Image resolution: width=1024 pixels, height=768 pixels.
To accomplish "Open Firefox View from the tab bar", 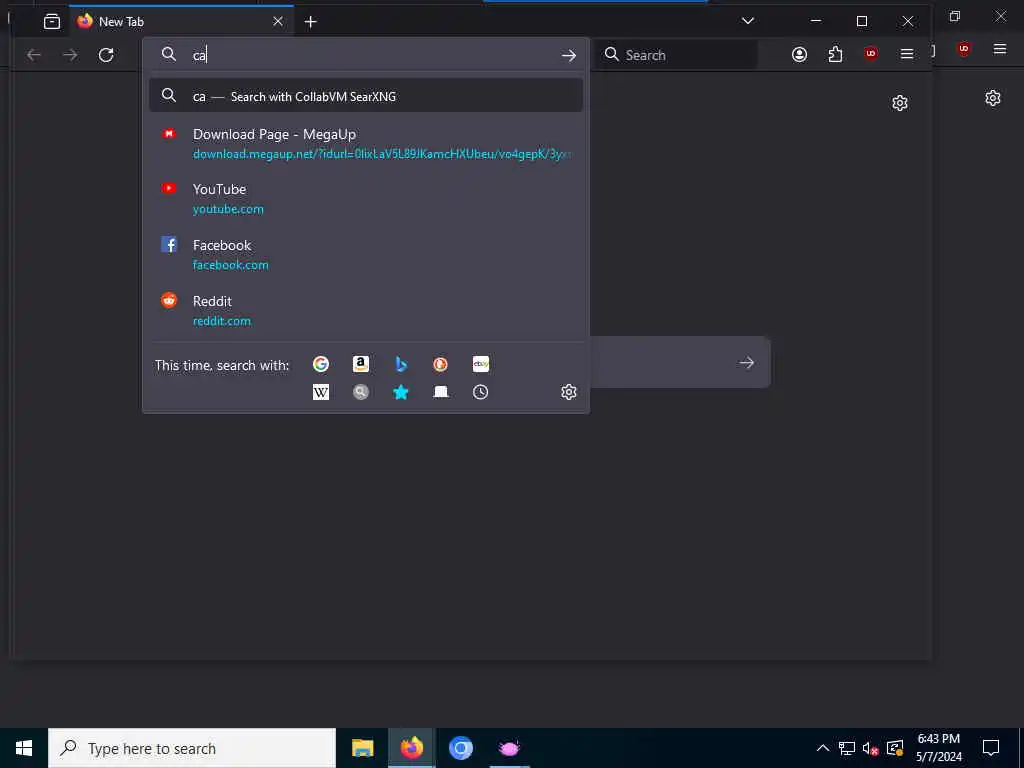I will pos(52,22).
